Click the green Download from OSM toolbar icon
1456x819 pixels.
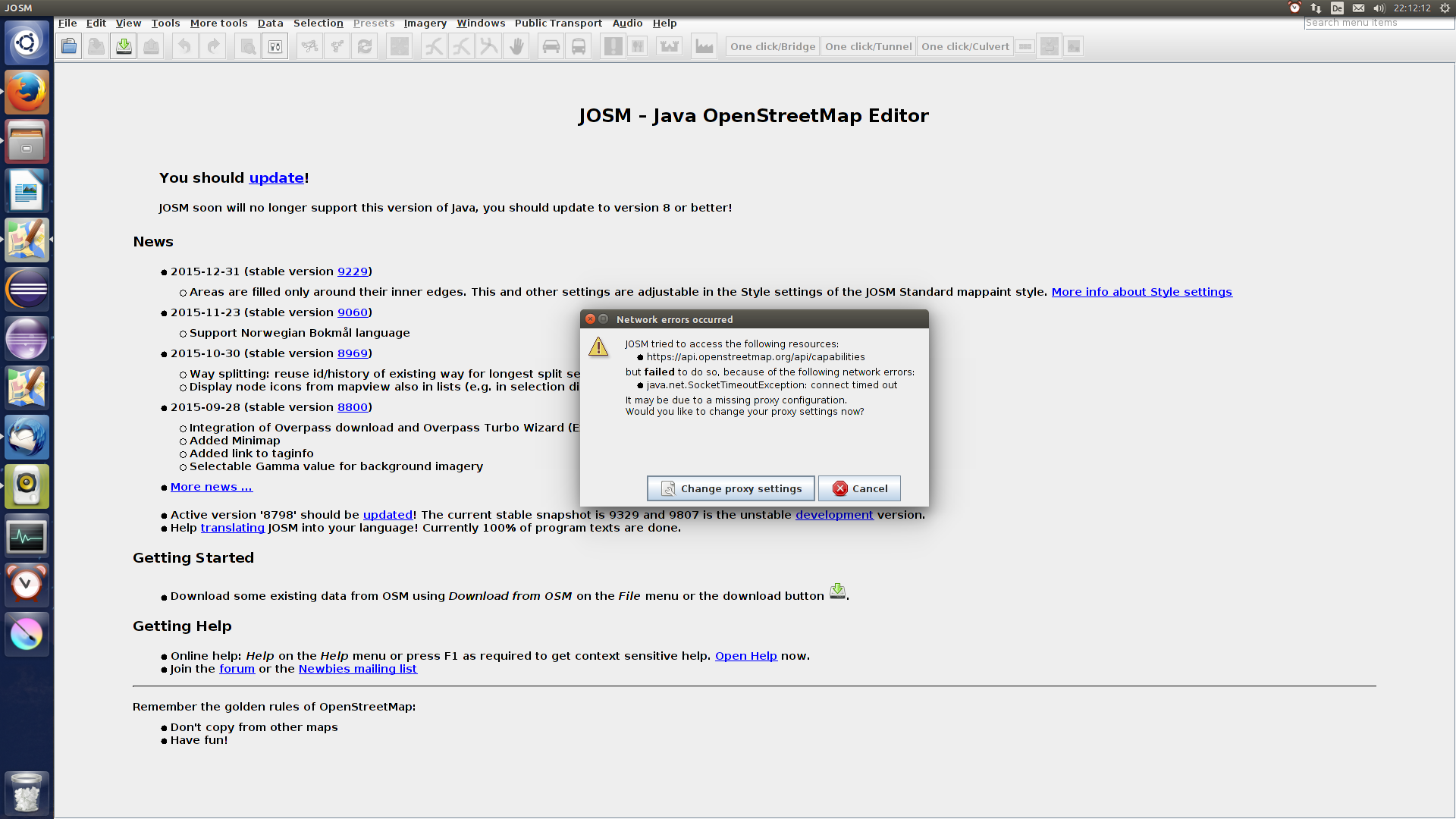click(x=124, y=46)
